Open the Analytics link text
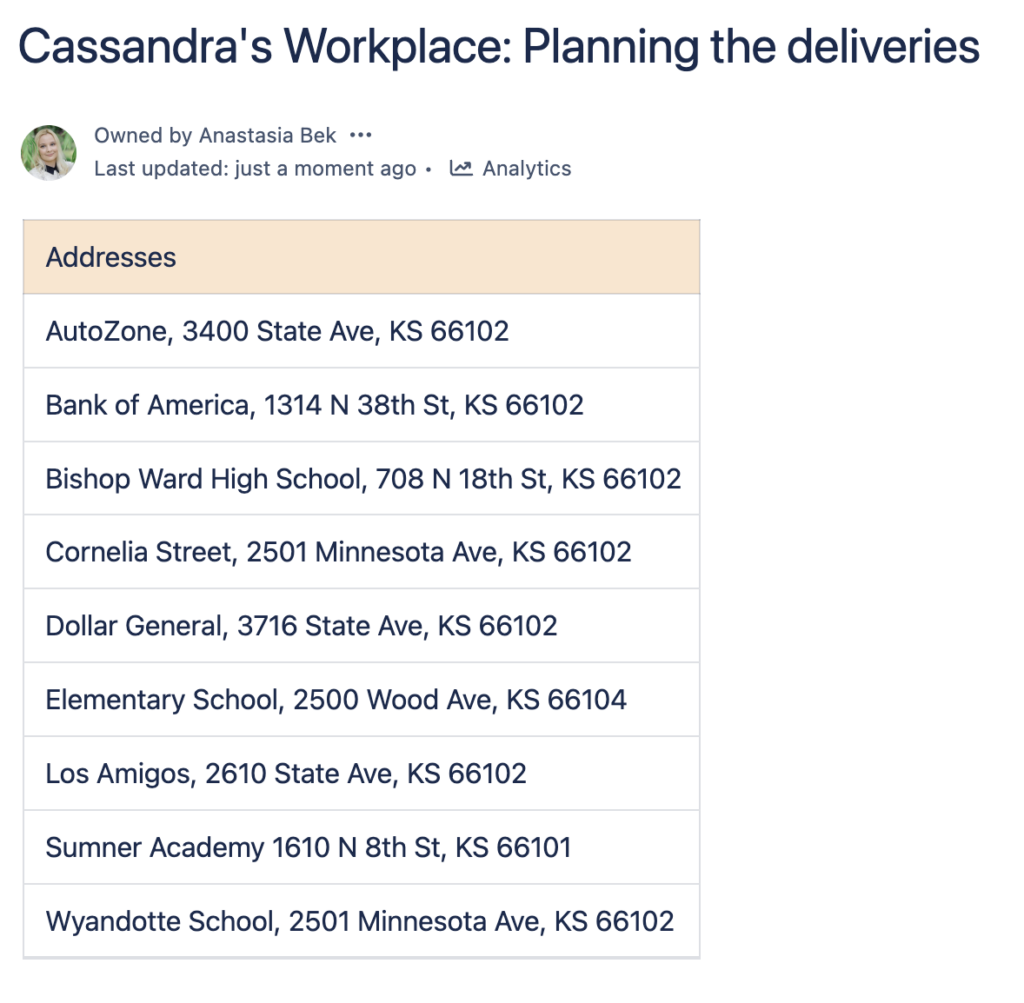 526,168
